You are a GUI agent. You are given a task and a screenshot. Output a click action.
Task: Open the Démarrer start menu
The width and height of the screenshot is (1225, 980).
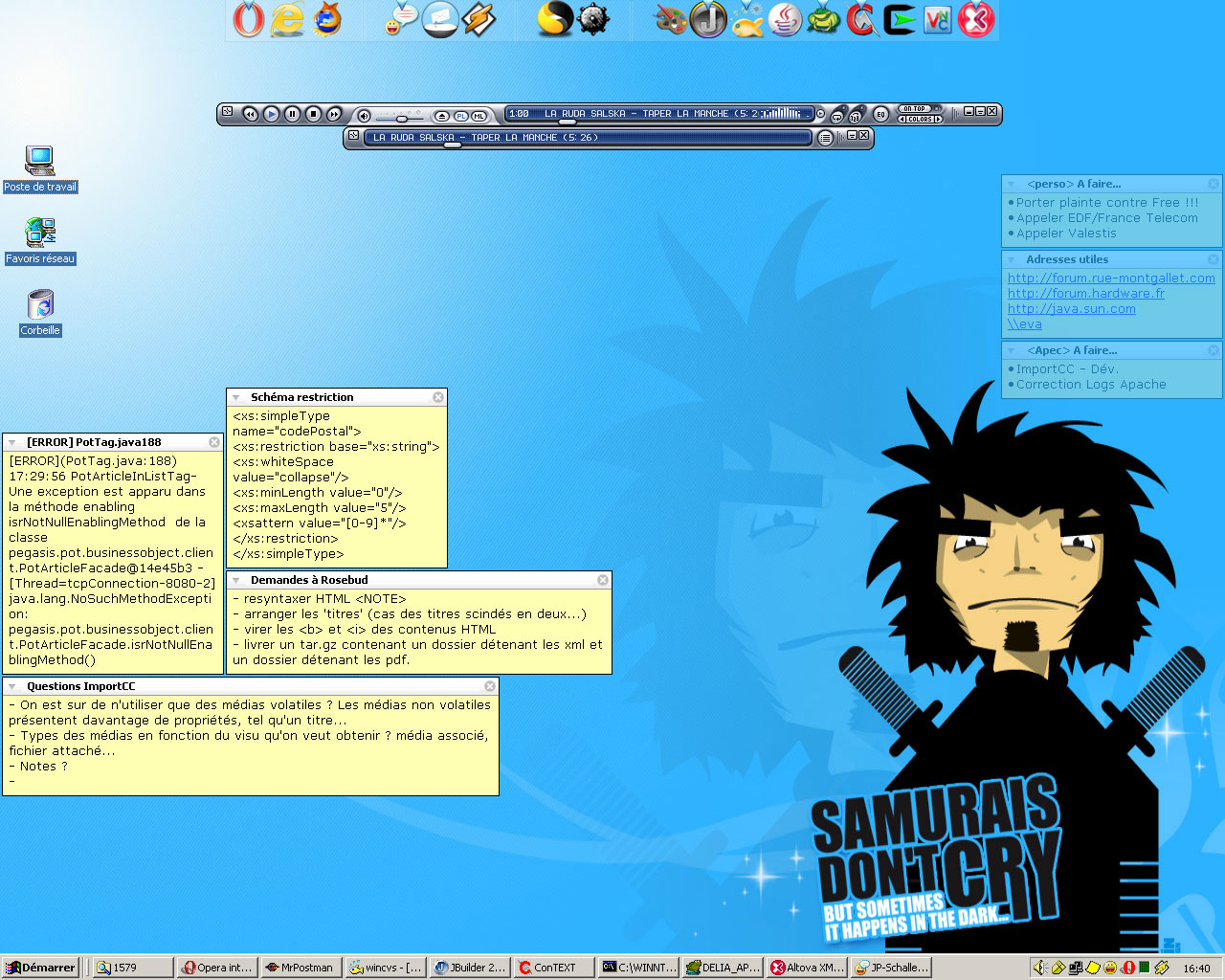click(40, 968)
